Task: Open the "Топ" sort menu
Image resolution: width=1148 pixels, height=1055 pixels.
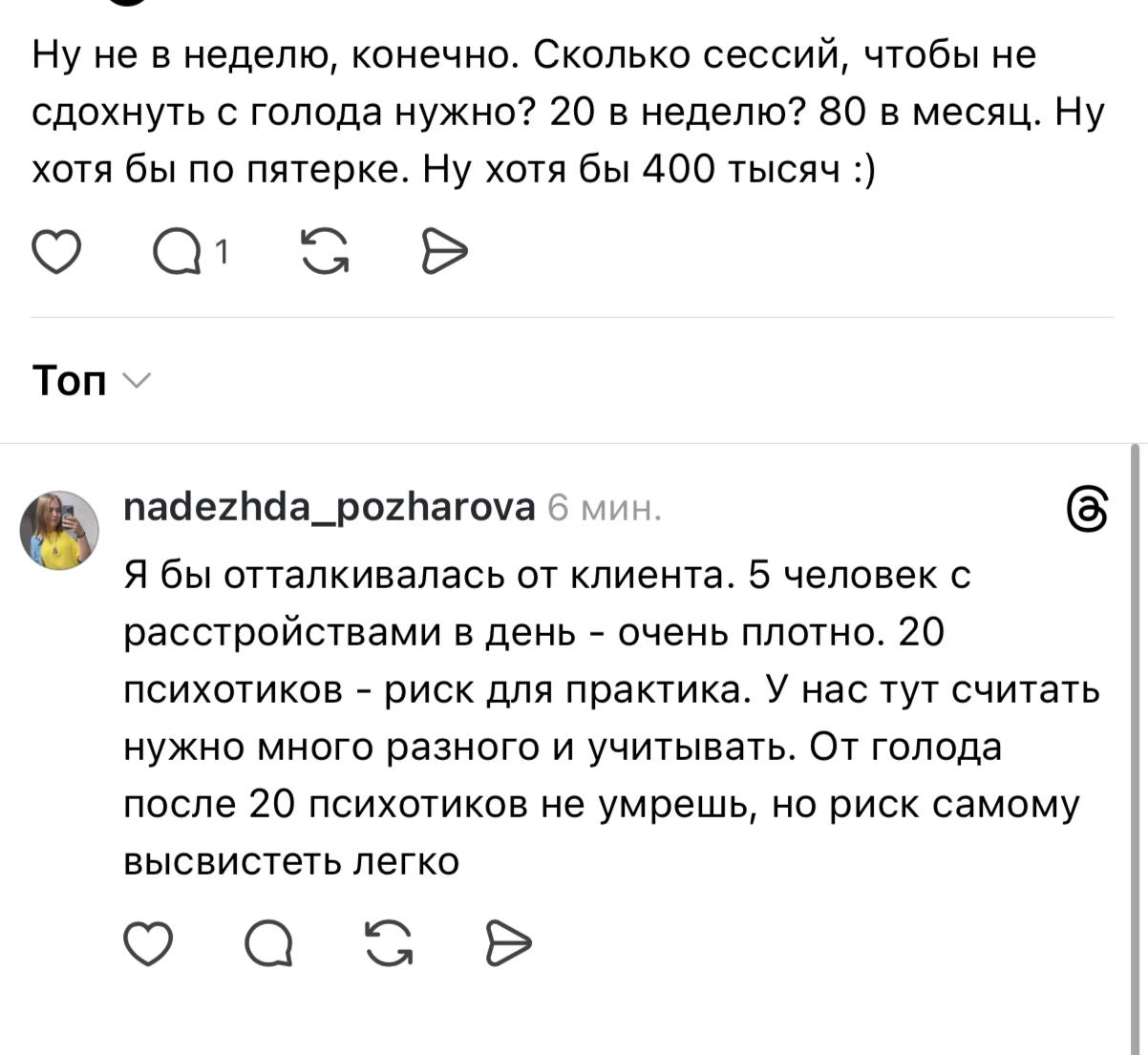Action: [x=71, y=380]
